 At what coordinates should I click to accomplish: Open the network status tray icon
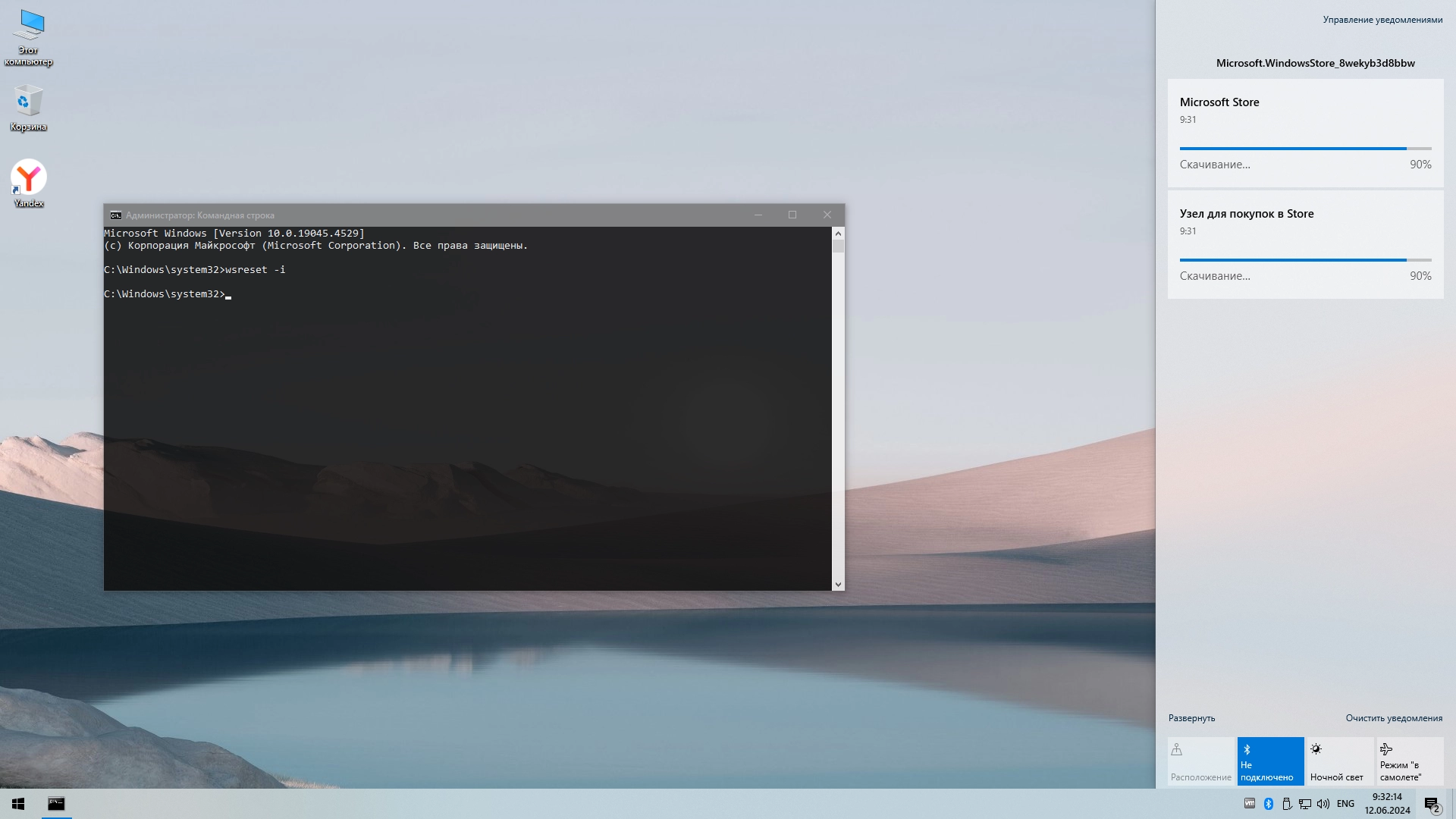tap(1305, 804)
